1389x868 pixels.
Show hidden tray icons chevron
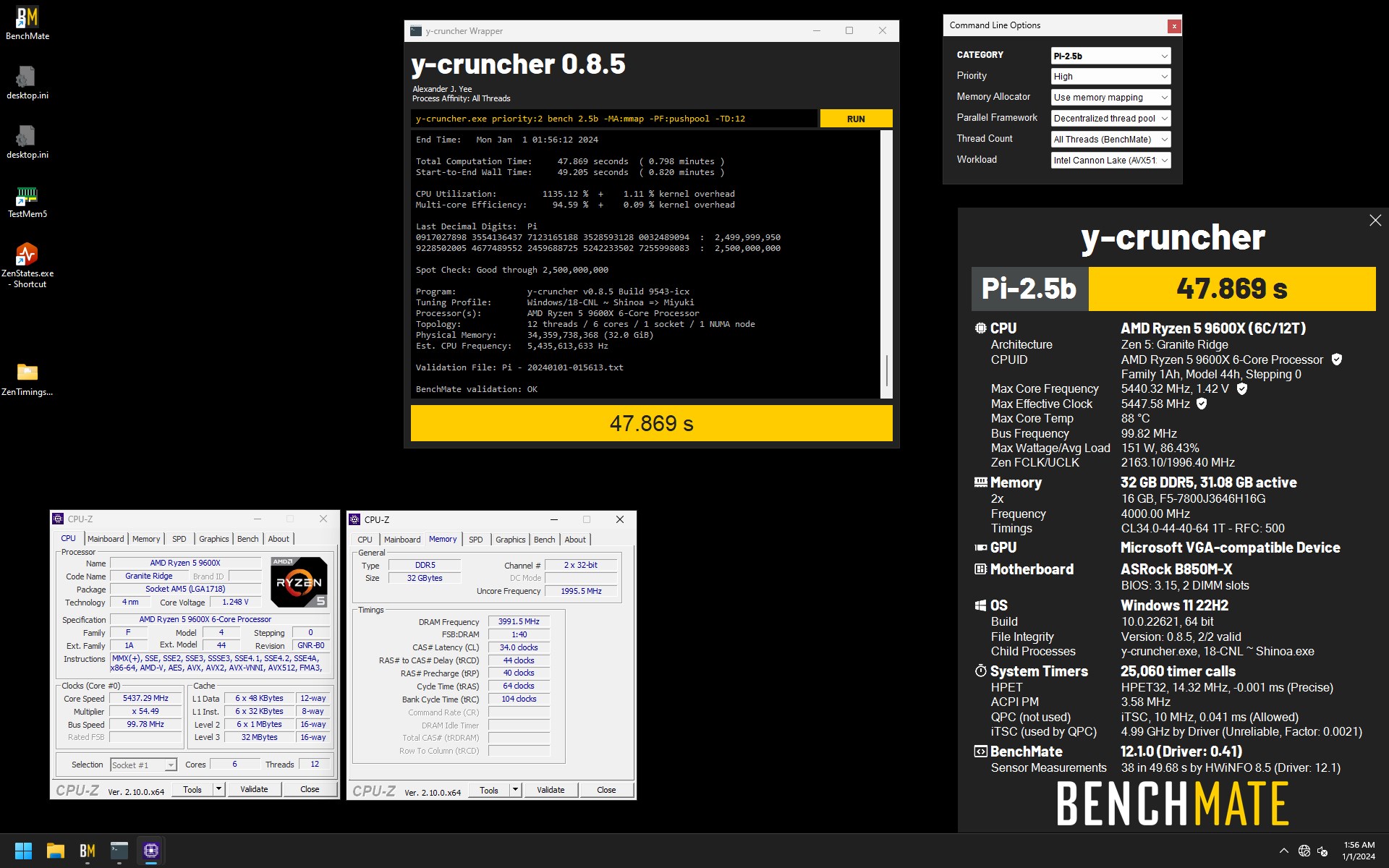click(x=1283, y=851)
